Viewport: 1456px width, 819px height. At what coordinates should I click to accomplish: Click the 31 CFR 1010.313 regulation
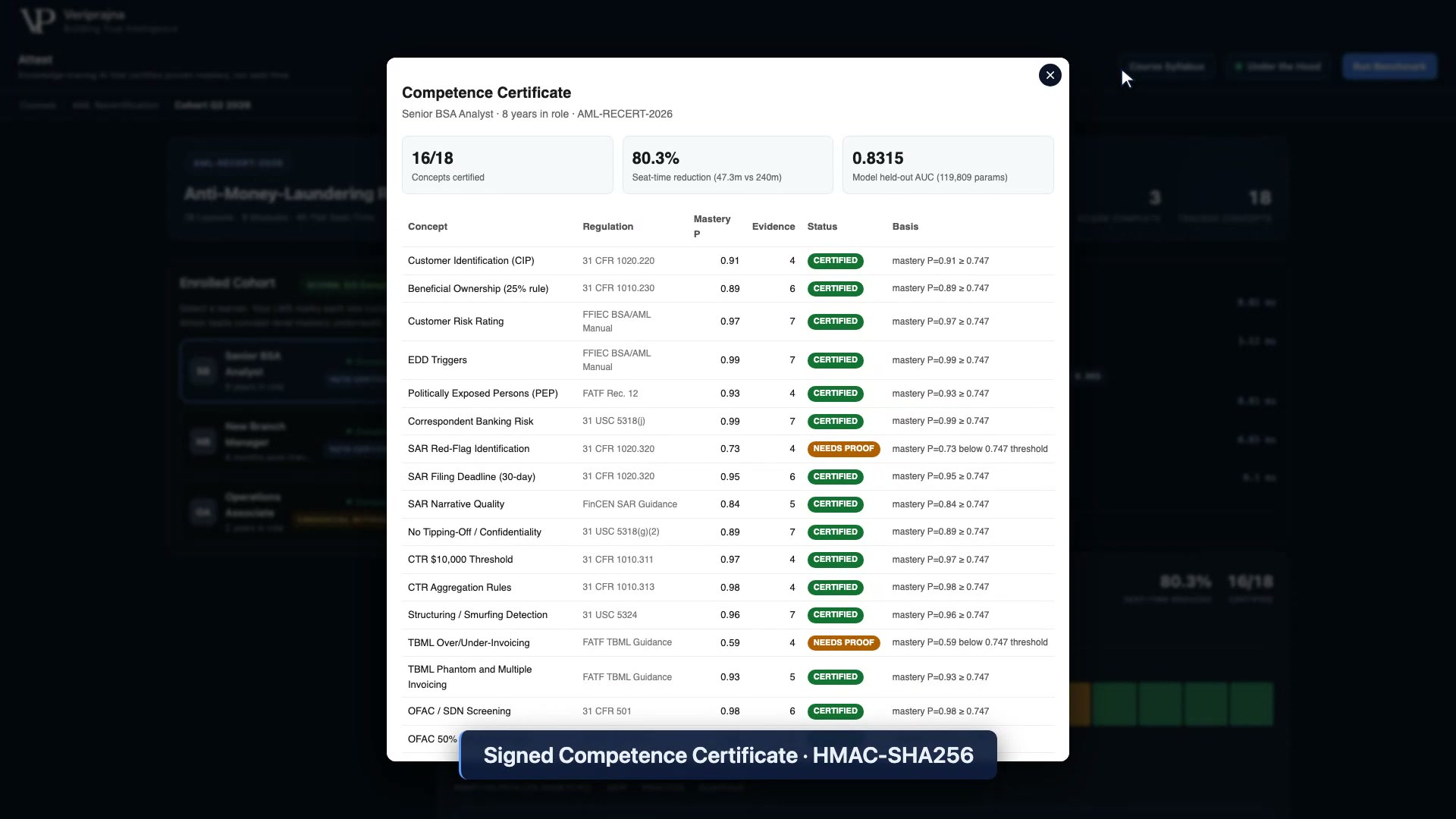click(618, 588)
